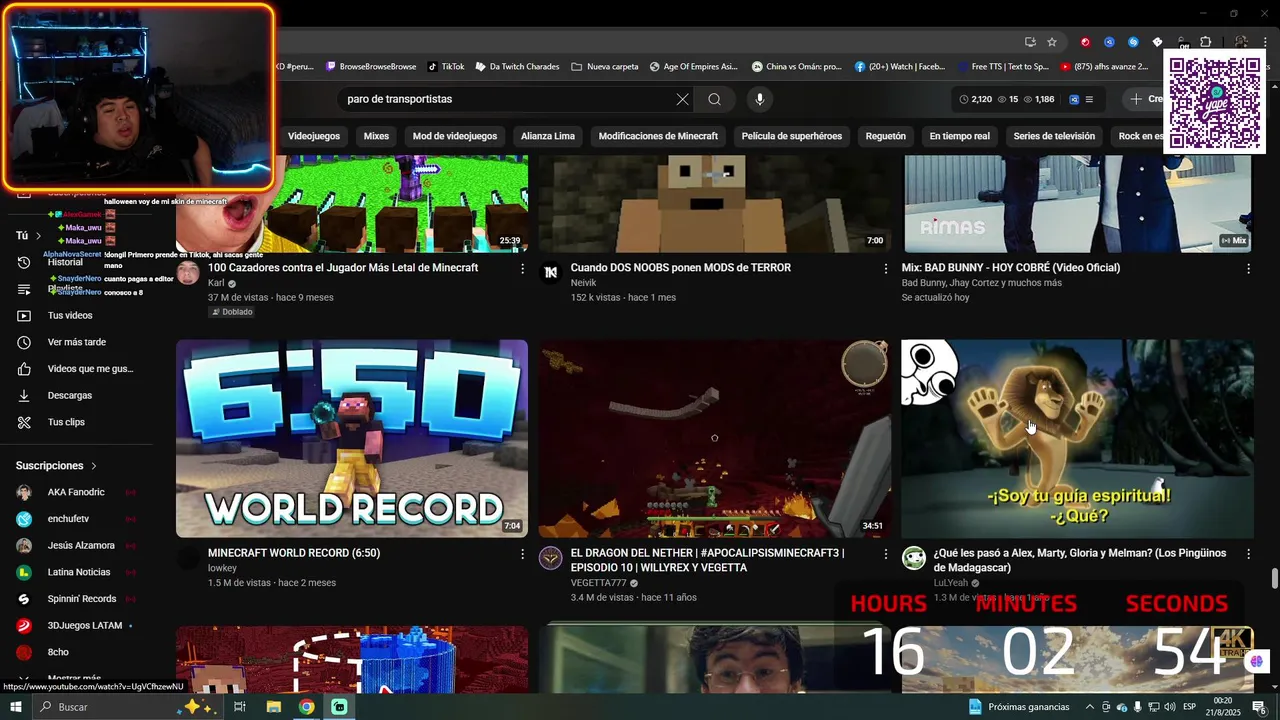This screenshot has width=1280, height=720.
Task: Open Free TTS Text to Speech bookmark
Action: [x=1002, y=67]
